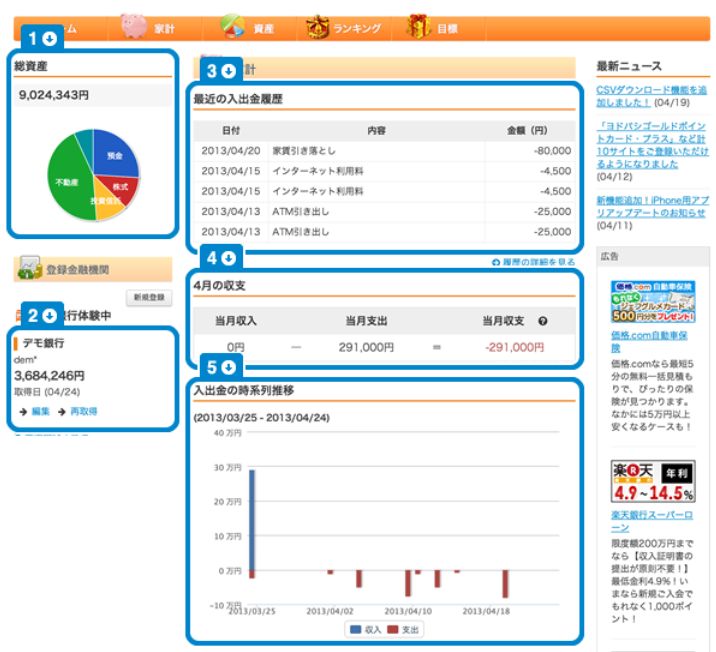Click the 編集 link under デモ銀行
Viewport: 716px width, 652px height.
(x=40, y=411)
